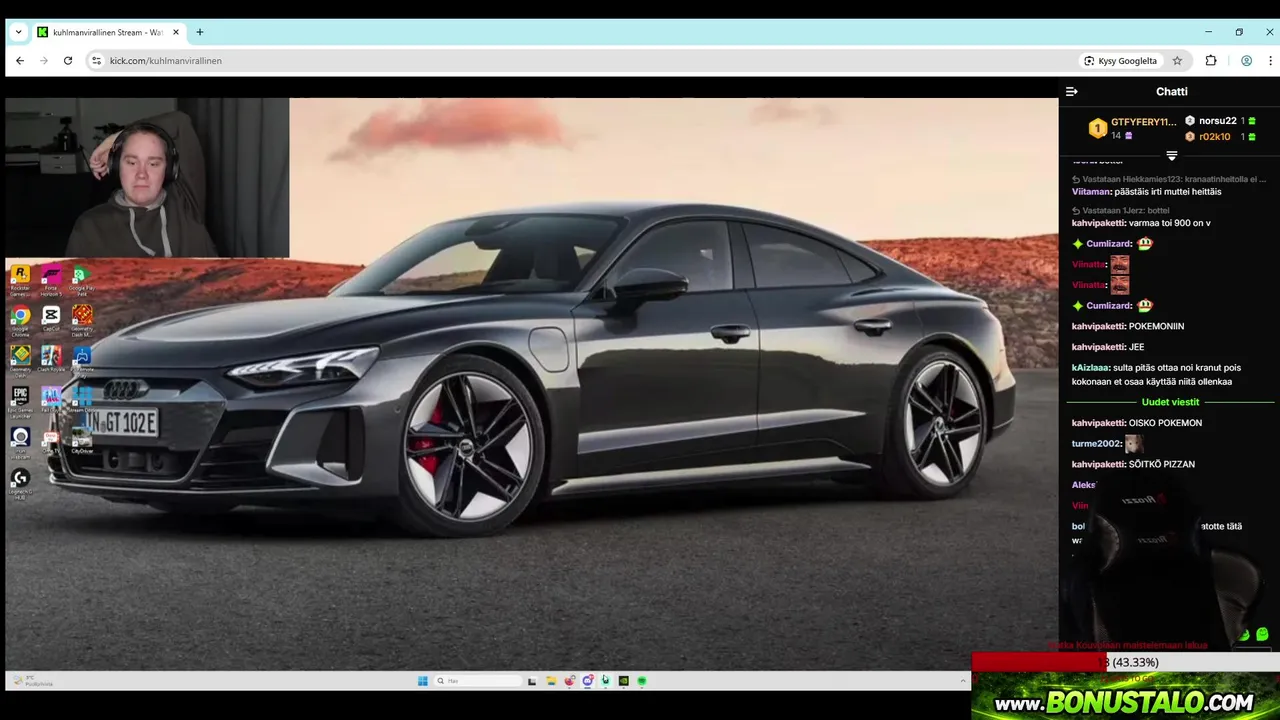Open Chrome profile avatar
This screenshot has width=1280, height=720.
click(x=1246, y=61)
